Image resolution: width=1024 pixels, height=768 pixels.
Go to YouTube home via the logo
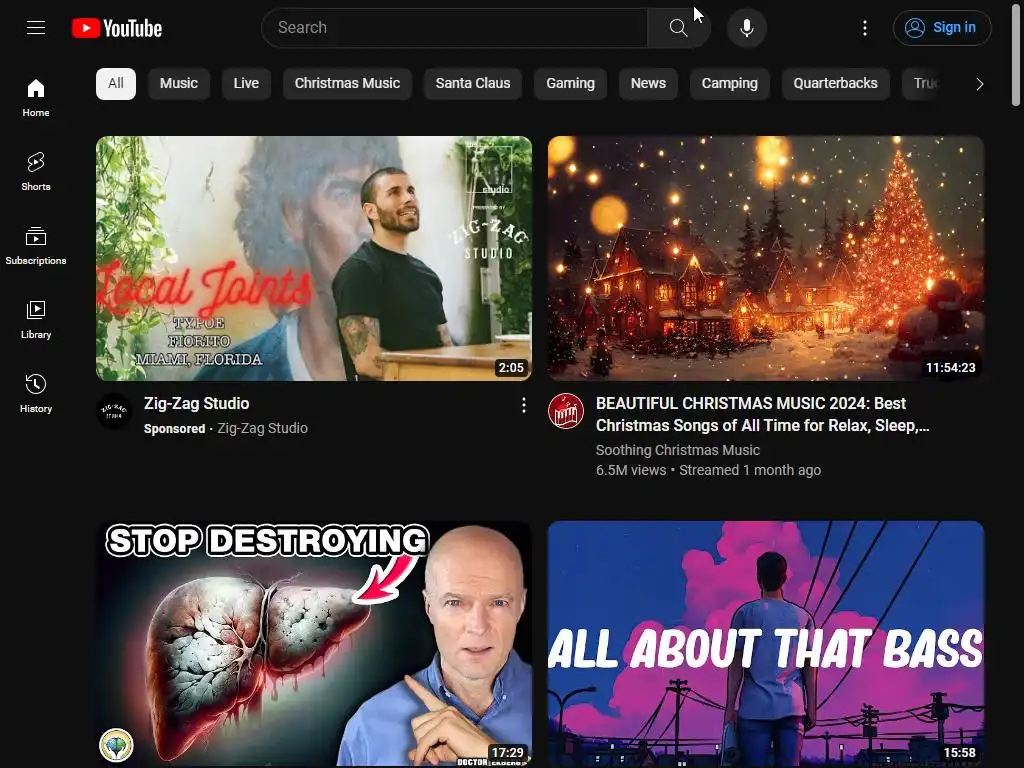click(117, 28)
